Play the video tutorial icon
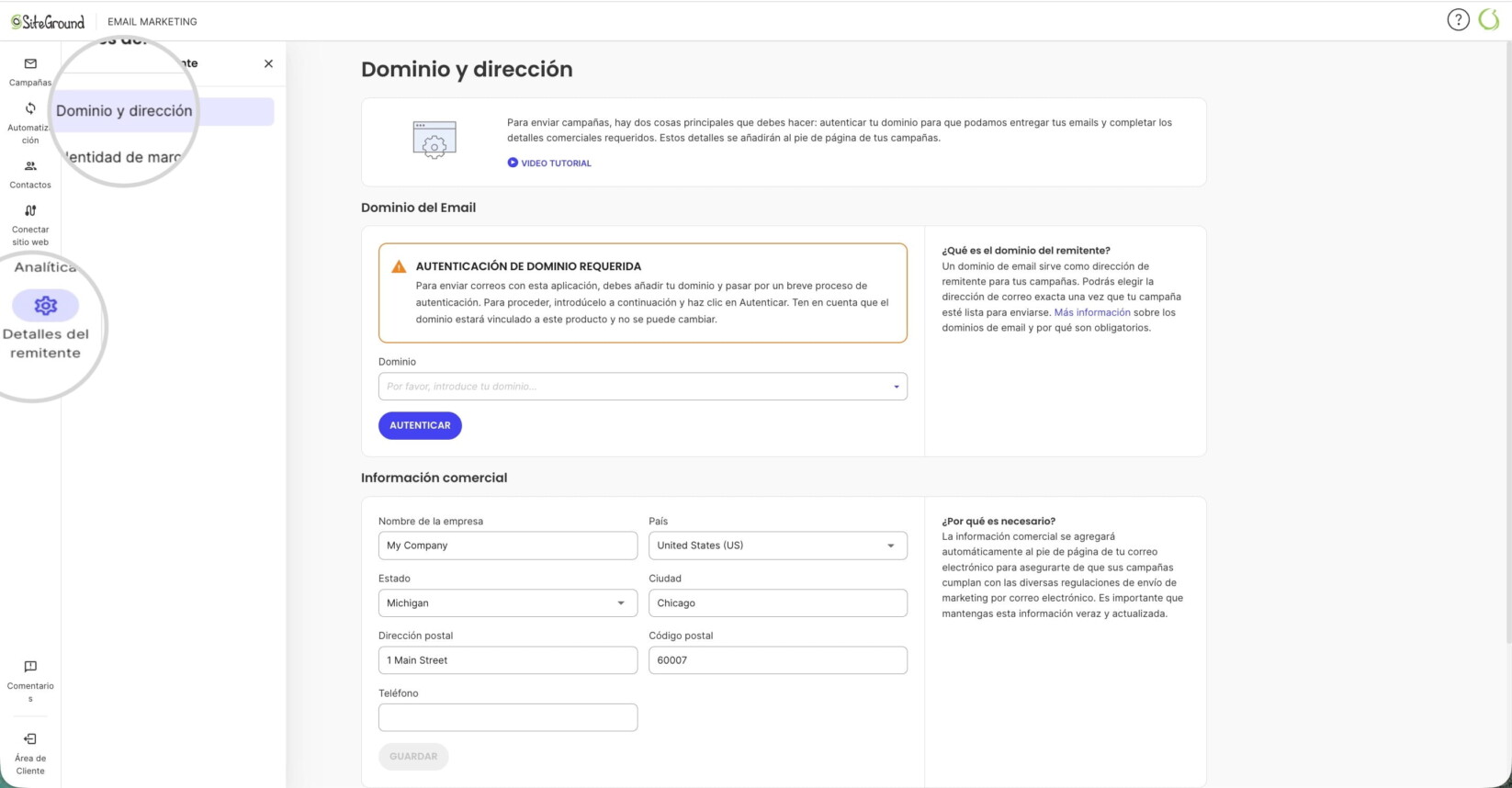1512x788 pixels. point(513,163)
